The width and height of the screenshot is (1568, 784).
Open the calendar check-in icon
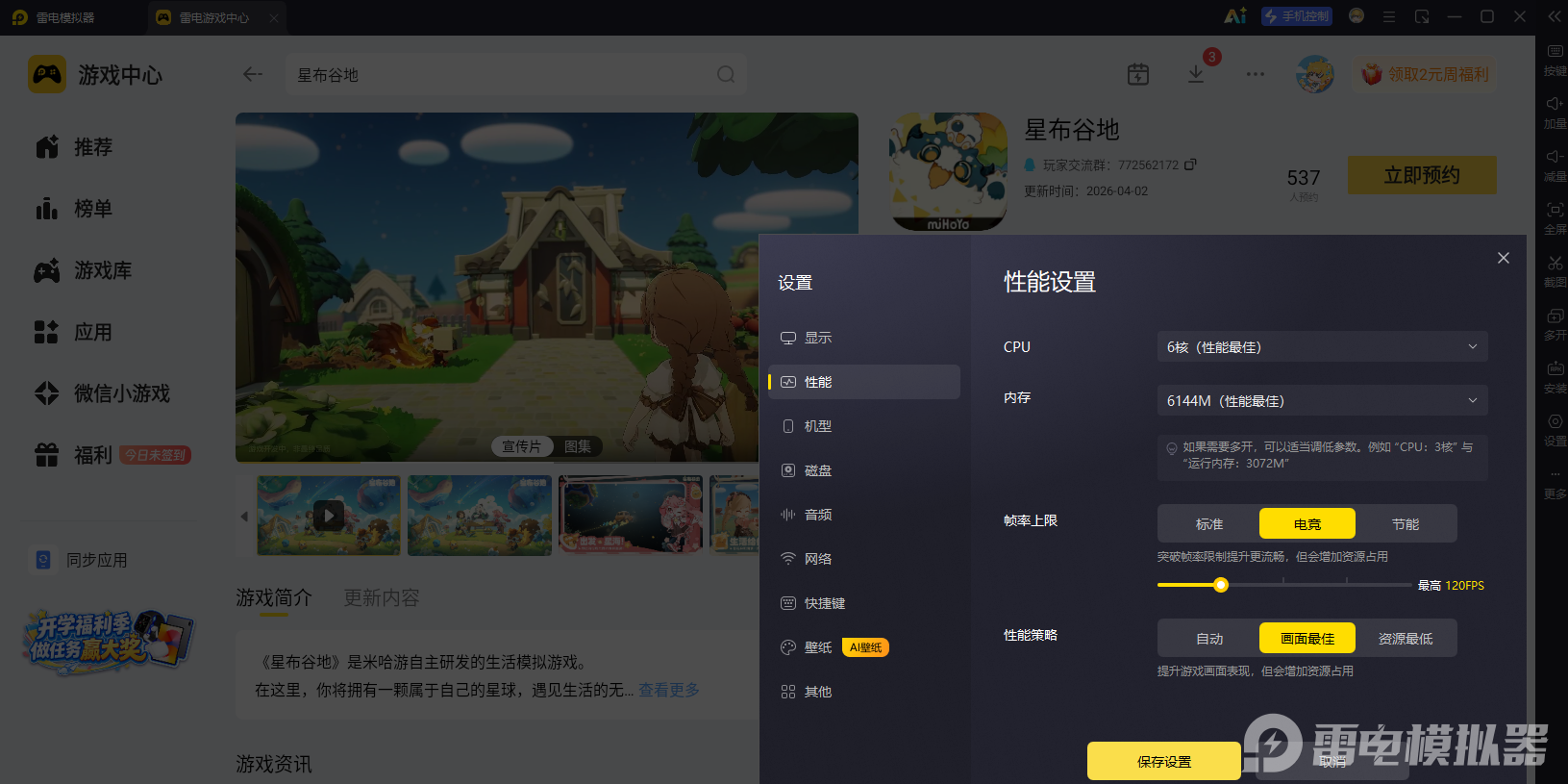[x=1138, y=74]
